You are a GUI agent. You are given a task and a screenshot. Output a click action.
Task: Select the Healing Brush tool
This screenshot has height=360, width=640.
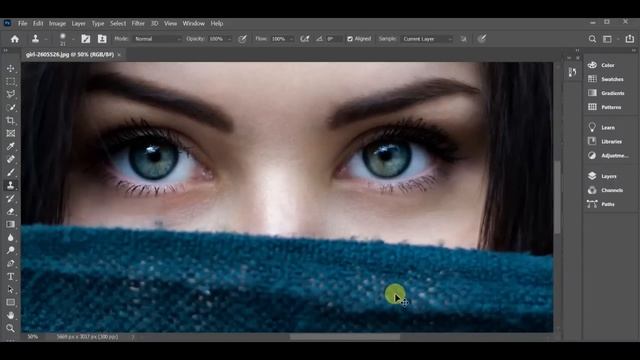point(11,160)
